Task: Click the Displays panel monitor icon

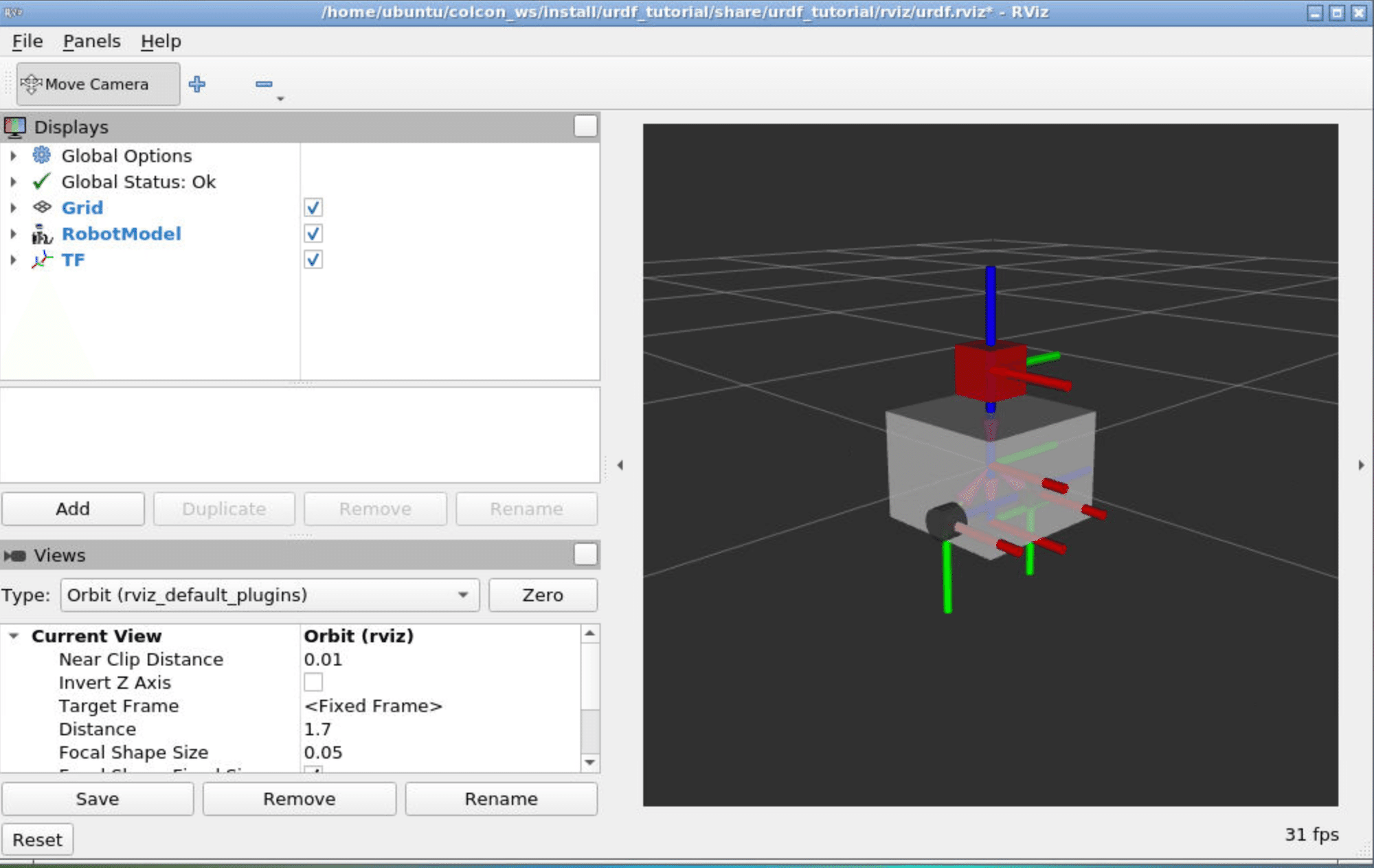Action: point(15,126)
